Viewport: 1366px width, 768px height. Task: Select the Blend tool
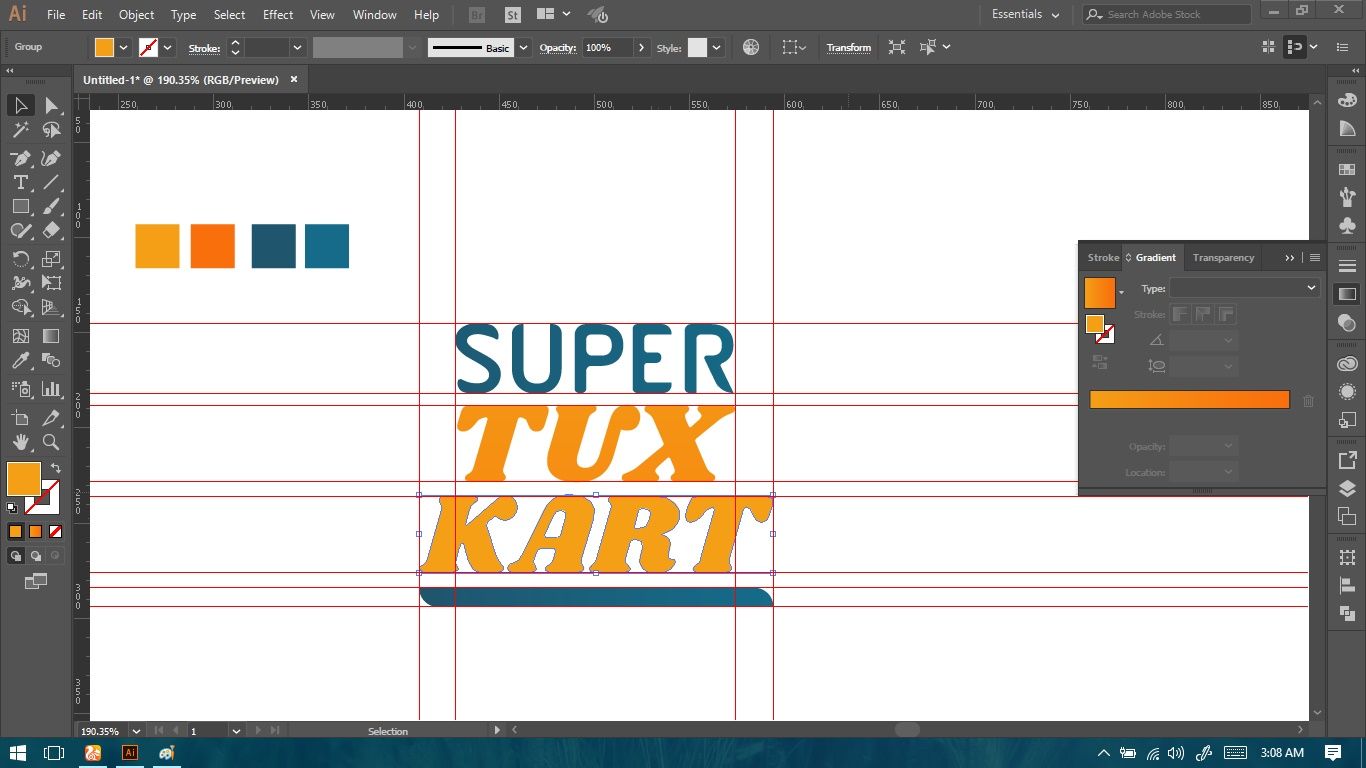point(51,360)
